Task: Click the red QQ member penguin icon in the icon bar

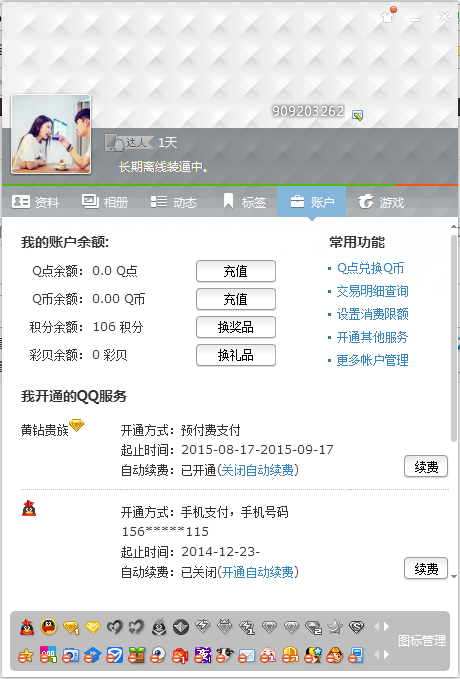Action: pos(27,627)
